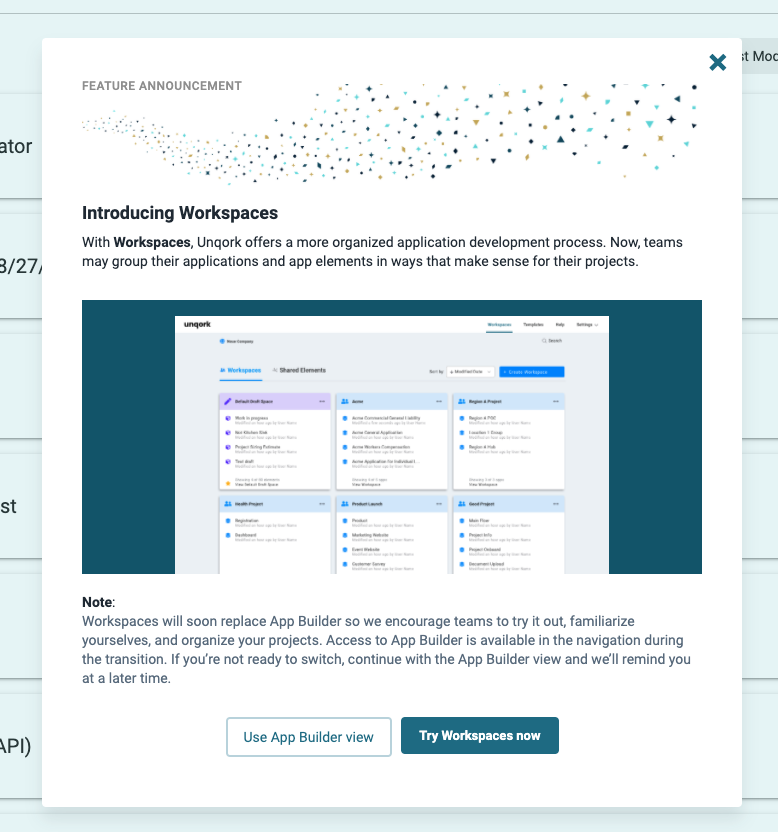Click the bold Note label

97,602
